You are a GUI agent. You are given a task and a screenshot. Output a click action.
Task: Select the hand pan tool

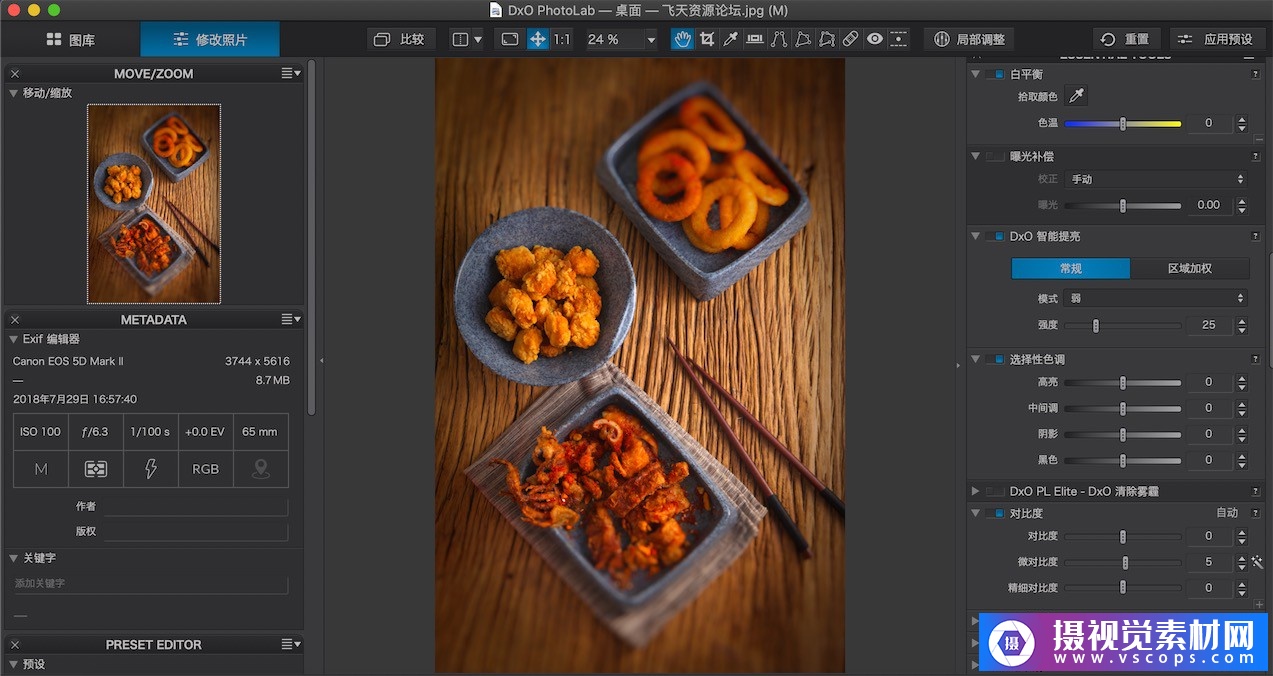click(682, 39)
